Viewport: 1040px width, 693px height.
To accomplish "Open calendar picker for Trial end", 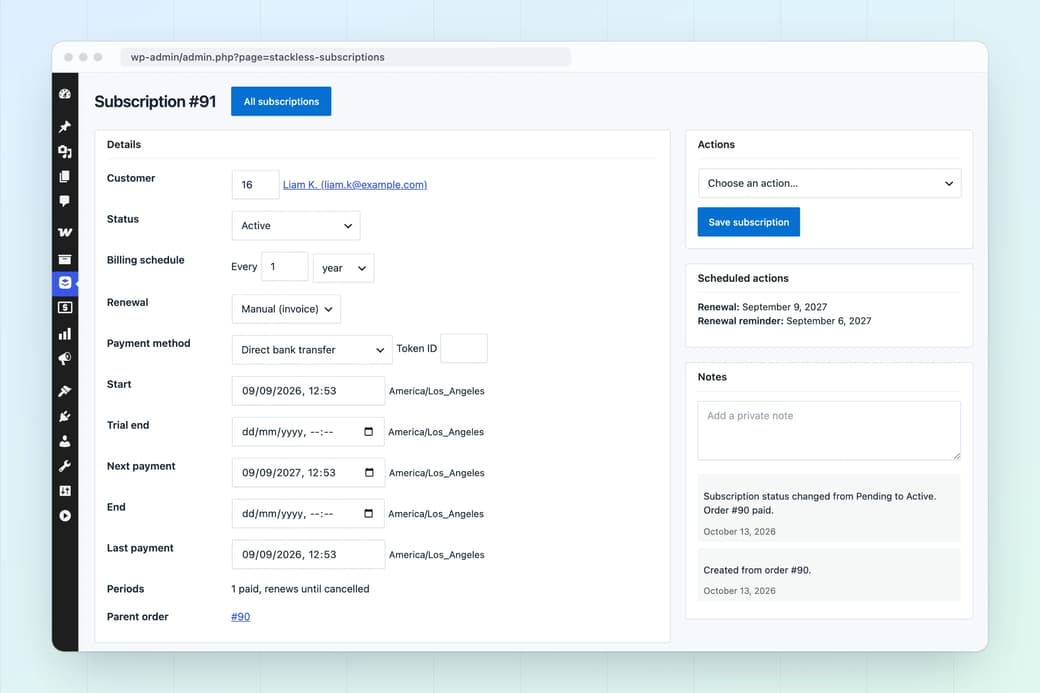I will tap(369, 432).
